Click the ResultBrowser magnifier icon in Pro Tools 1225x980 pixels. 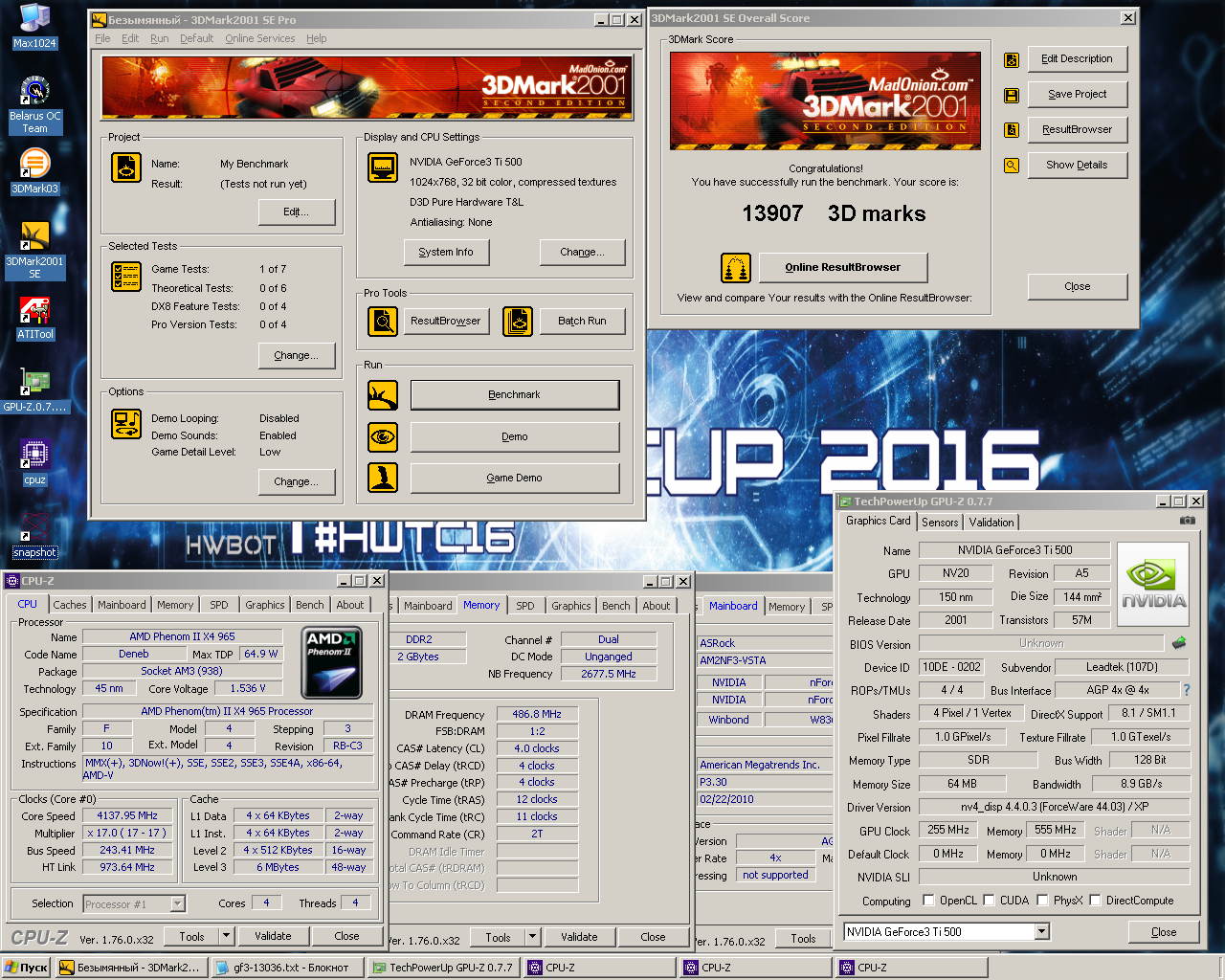383,321
